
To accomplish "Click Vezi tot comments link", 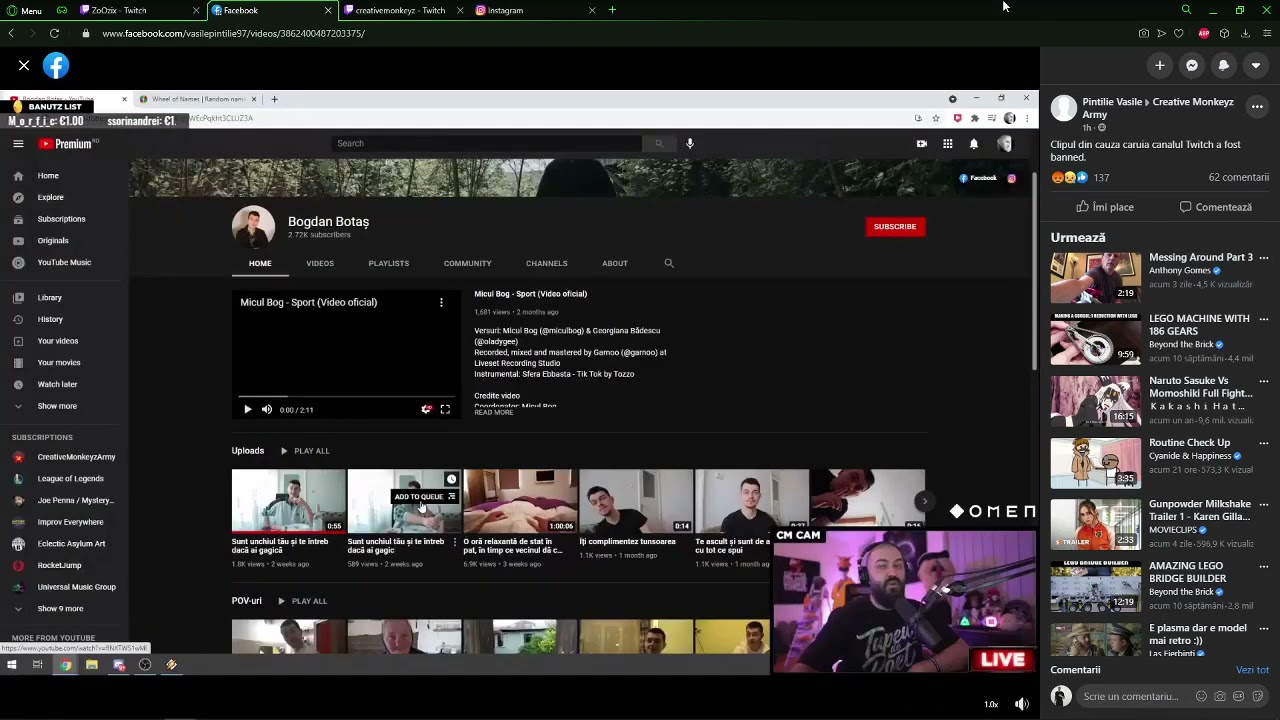I will [x=1252, y=670].
